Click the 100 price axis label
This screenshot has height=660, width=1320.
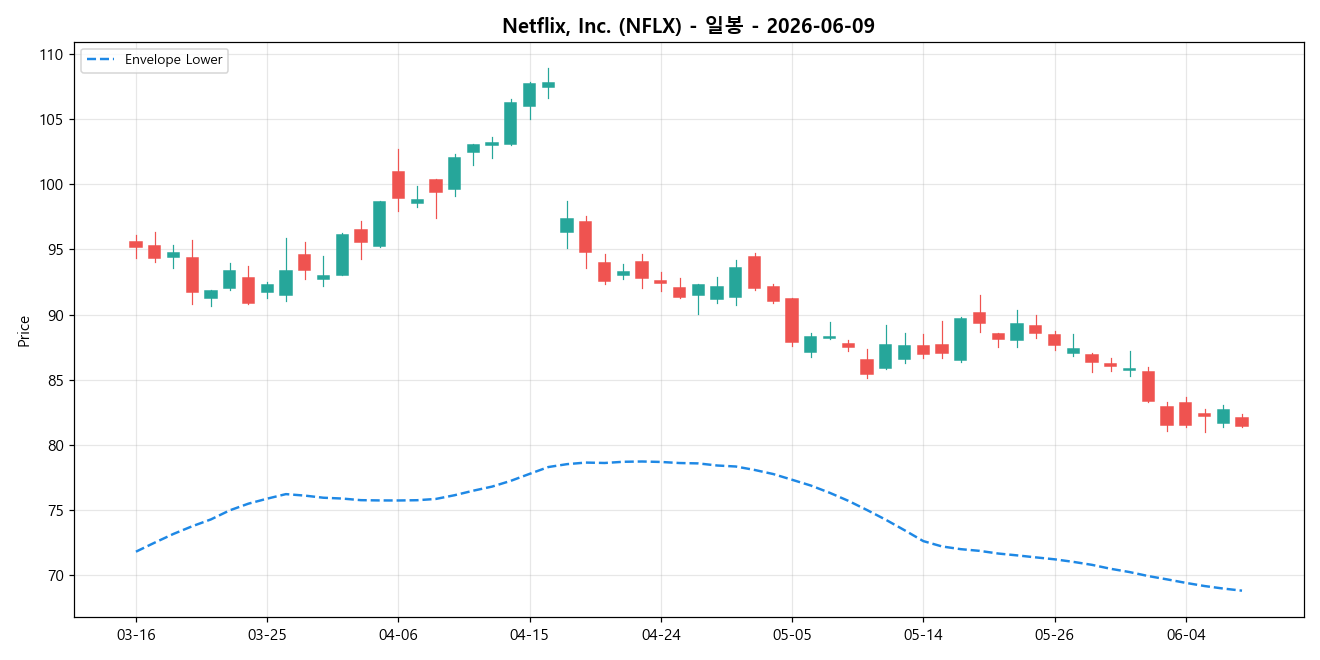pos(52,185)
